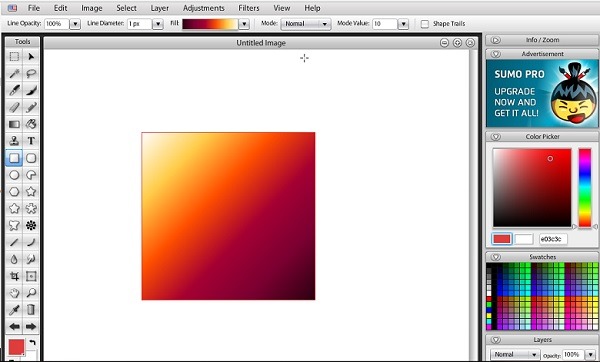This screenshot has height=362, width=600.
Task: Open the Fill gradient dropdown arrow
Action: [244, 24]
